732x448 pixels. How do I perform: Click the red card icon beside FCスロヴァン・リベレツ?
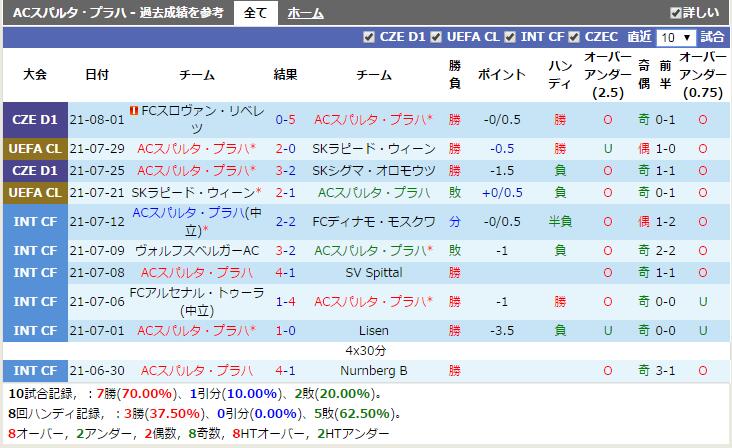pos(134,111)
